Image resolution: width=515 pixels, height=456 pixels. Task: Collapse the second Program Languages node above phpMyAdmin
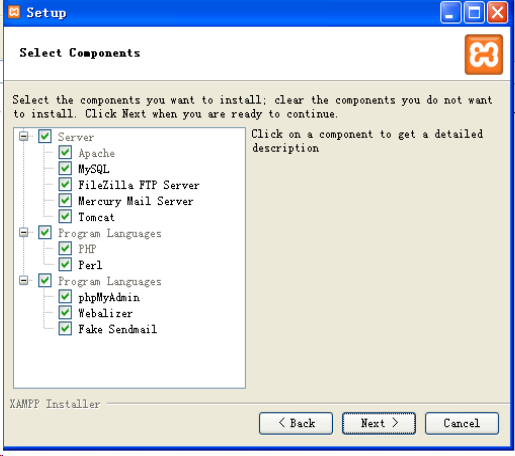[24, 280]
